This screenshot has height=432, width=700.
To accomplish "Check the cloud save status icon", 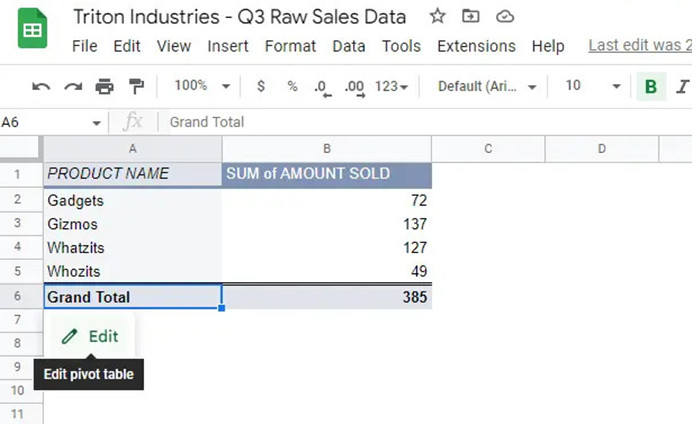I will [x=505, y=16].
